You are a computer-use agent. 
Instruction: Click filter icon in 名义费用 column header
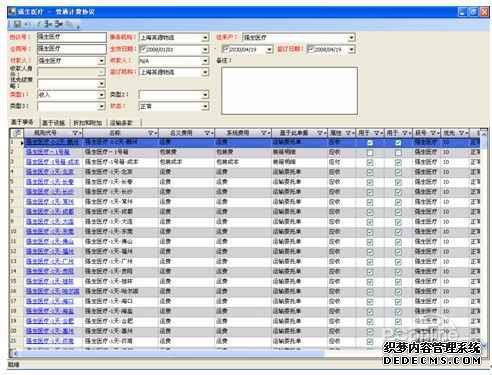tap(208, 133)
